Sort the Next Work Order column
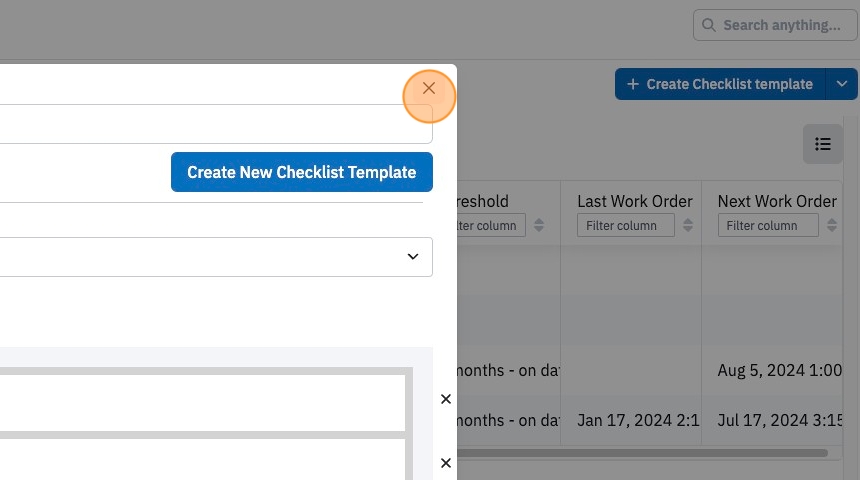 coord(832,225)
